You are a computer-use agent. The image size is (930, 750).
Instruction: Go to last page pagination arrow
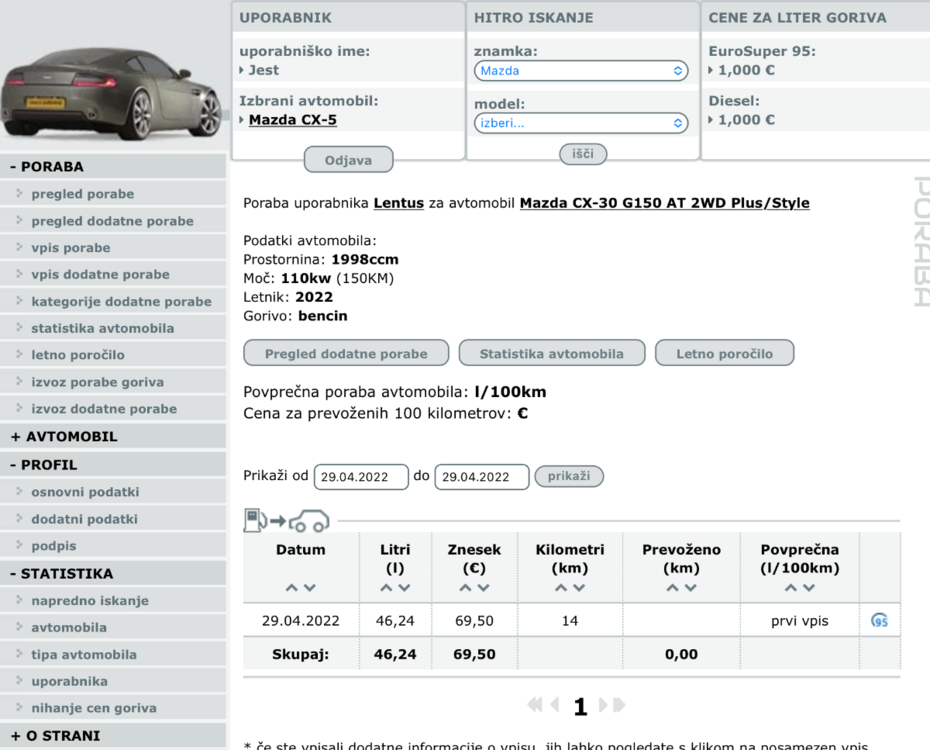click(619, 705)
